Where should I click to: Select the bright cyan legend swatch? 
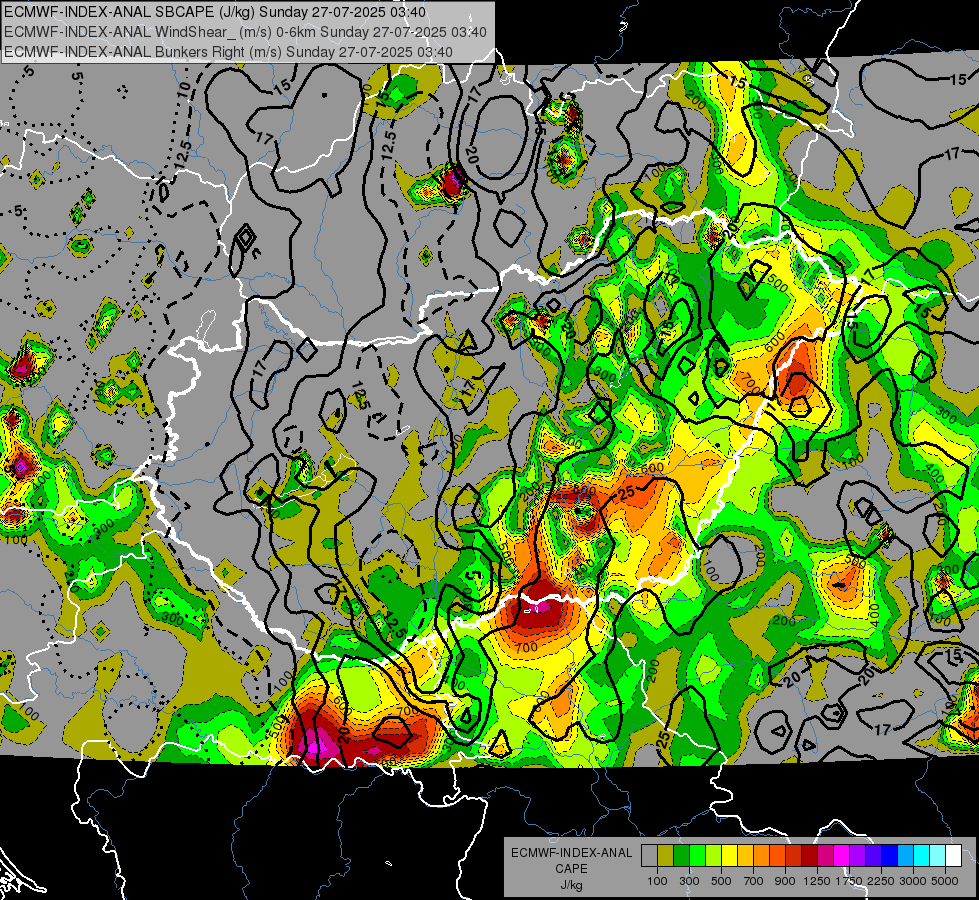click(x=922, y=856)
